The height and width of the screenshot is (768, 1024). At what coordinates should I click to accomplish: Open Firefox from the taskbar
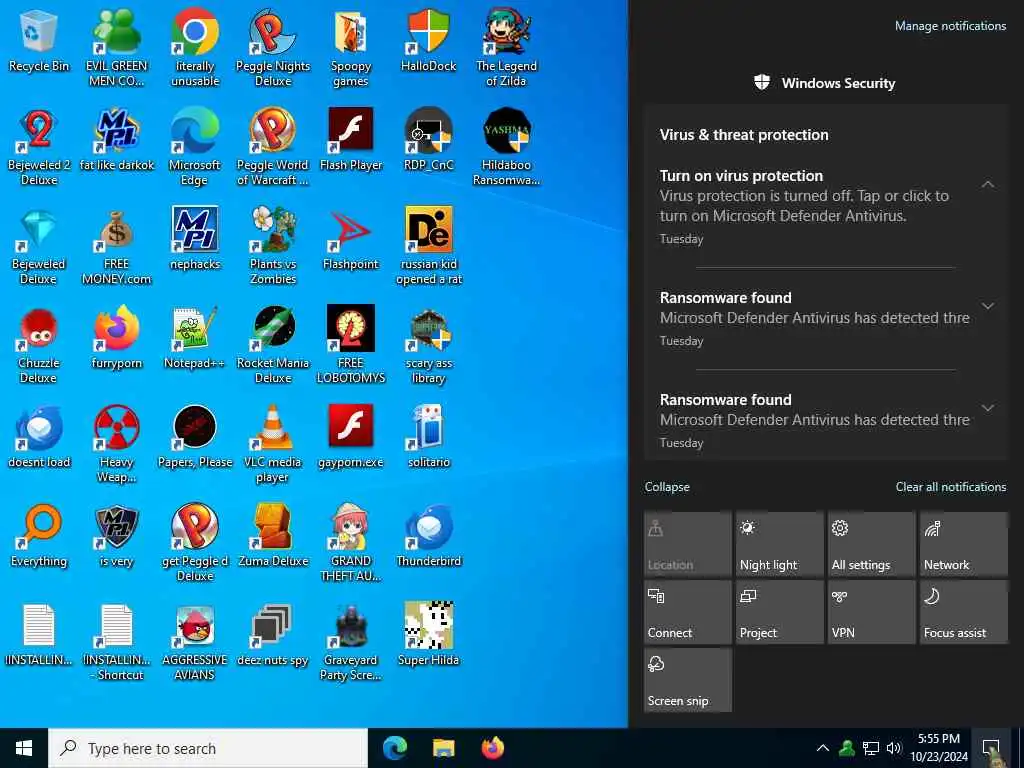pyautogui.click(x=492, y=748)
